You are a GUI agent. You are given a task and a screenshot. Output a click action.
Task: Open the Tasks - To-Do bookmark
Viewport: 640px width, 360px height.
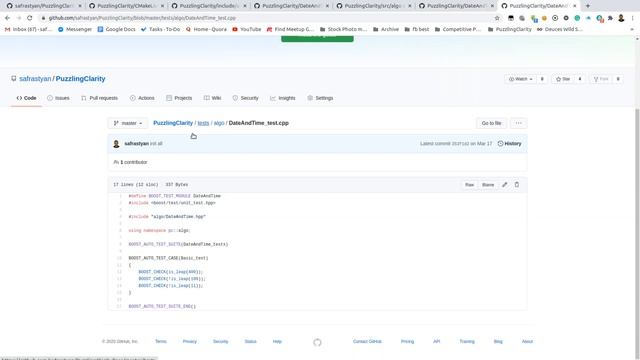160,29
